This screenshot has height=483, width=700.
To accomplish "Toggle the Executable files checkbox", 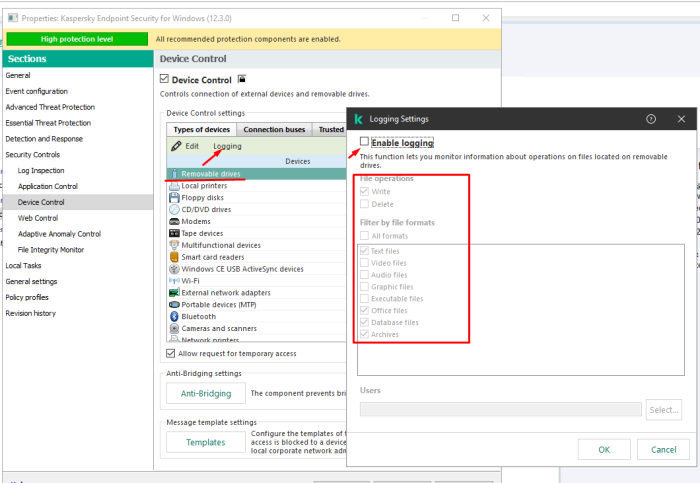I will 364,299.
